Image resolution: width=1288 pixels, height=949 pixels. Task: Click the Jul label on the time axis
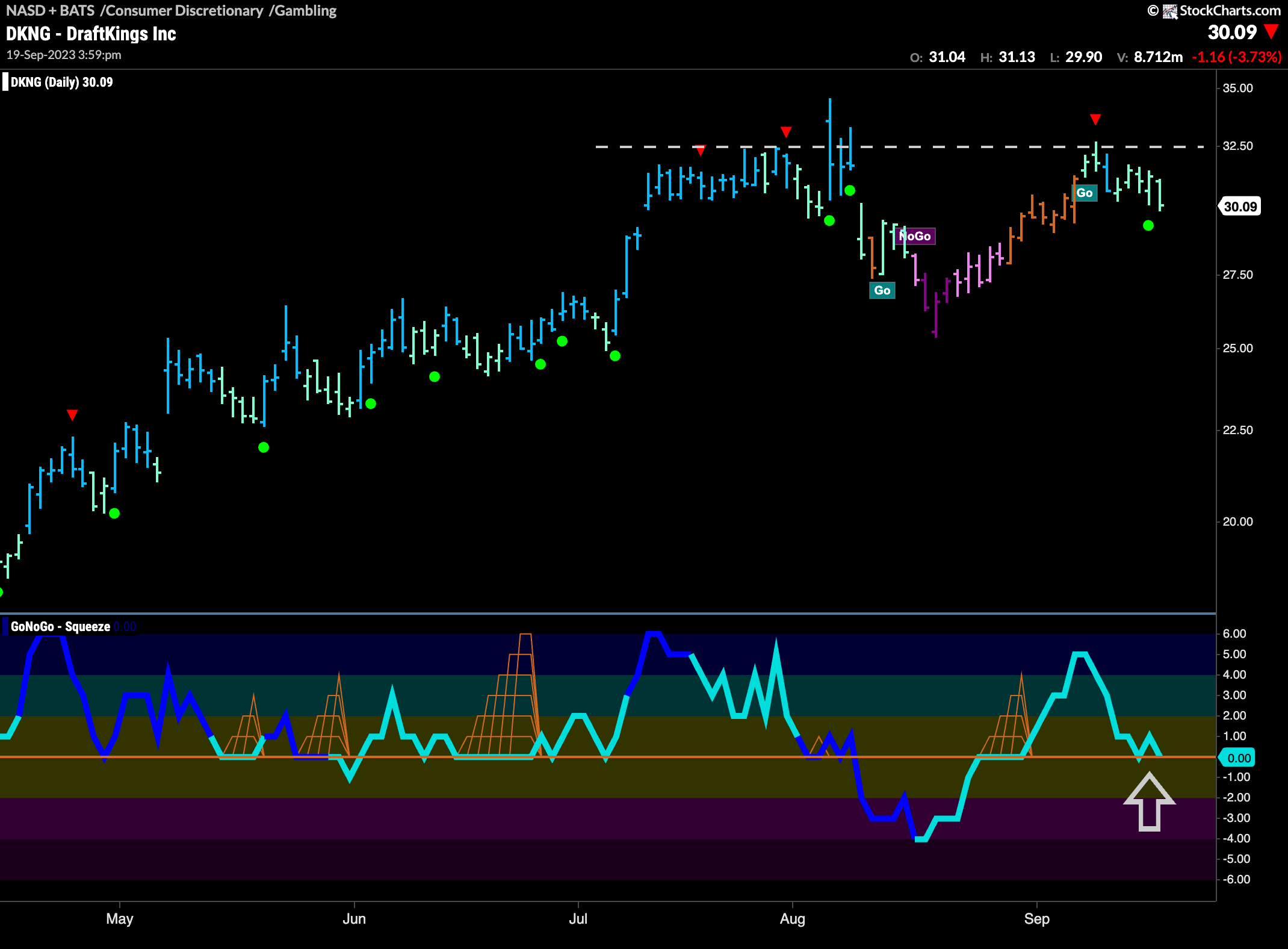(x=578, y=919)
